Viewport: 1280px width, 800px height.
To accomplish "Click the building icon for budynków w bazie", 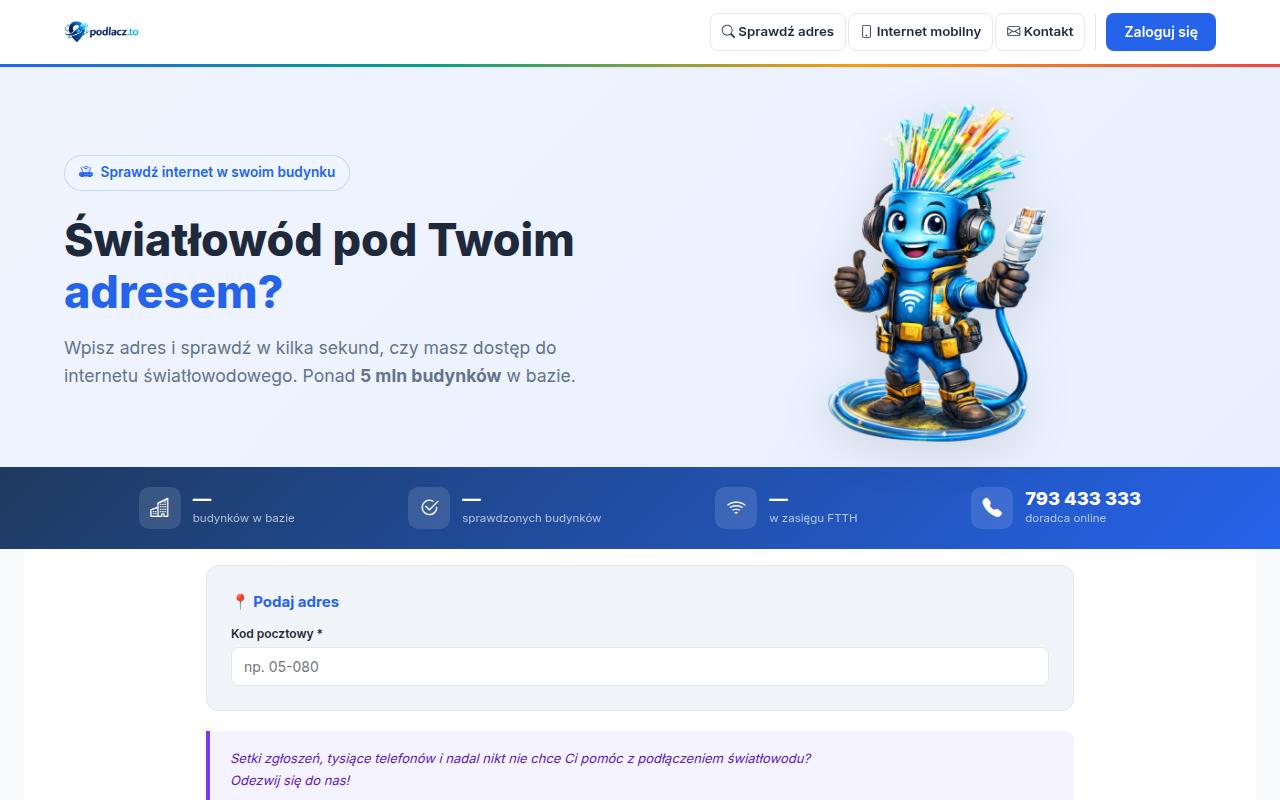I will point(160,508).
